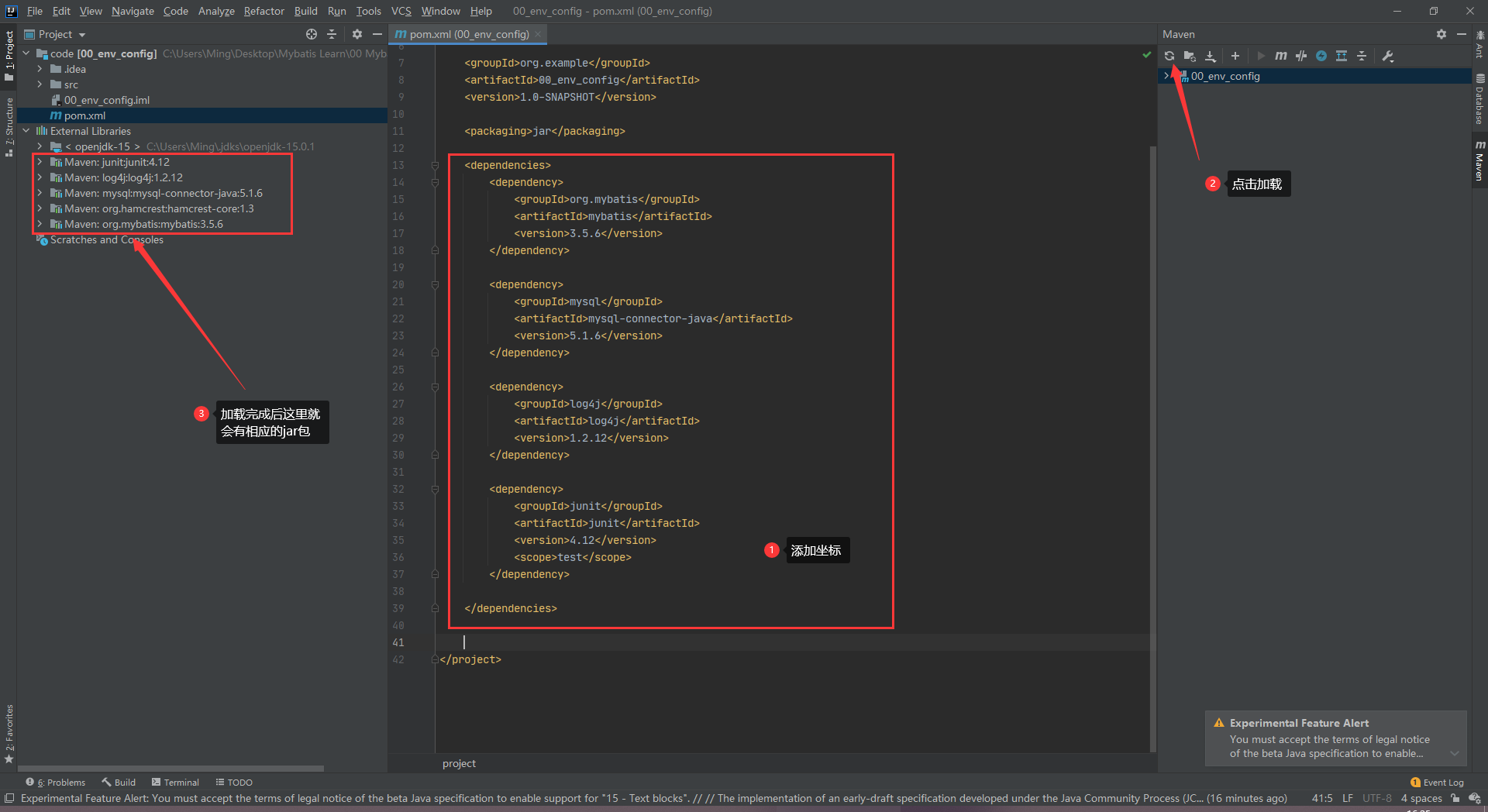
Task: Change line separator LF
Action: (1348, 798)
